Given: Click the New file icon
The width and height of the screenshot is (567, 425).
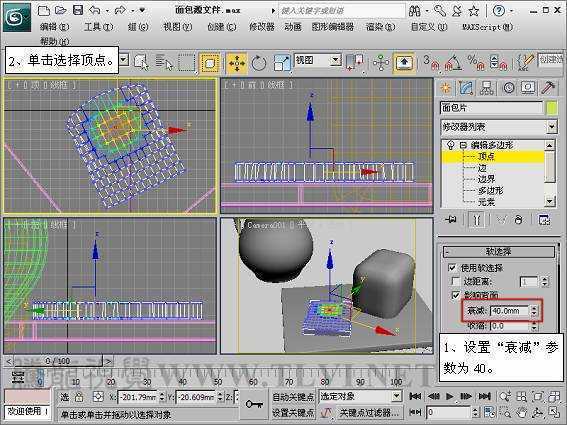Looking at the screenshot, I should [44, 10].
